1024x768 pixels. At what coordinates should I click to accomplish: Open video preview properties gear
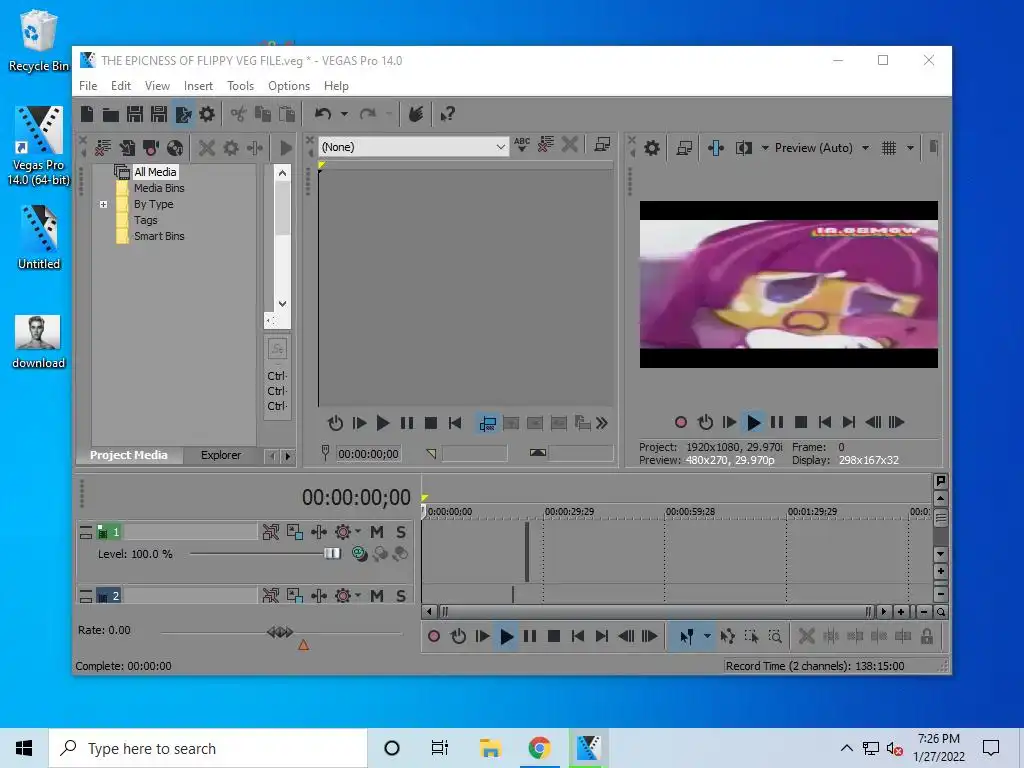pos(652,148)
